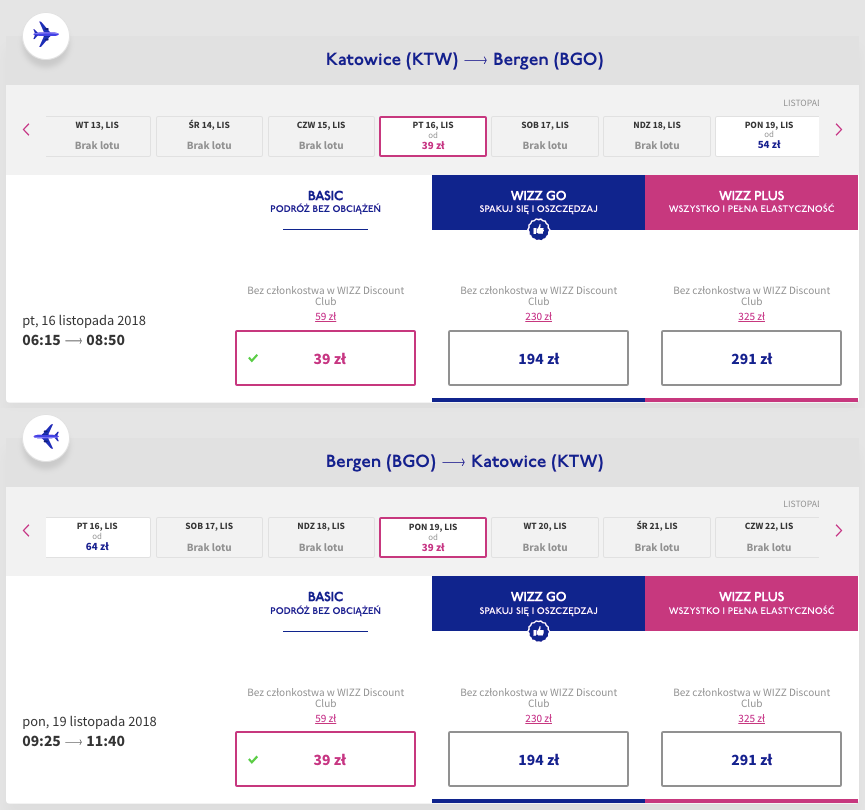Screen dimensions: 865x812
Task: Click the selected return date PON 19
Action: (433, 538)
